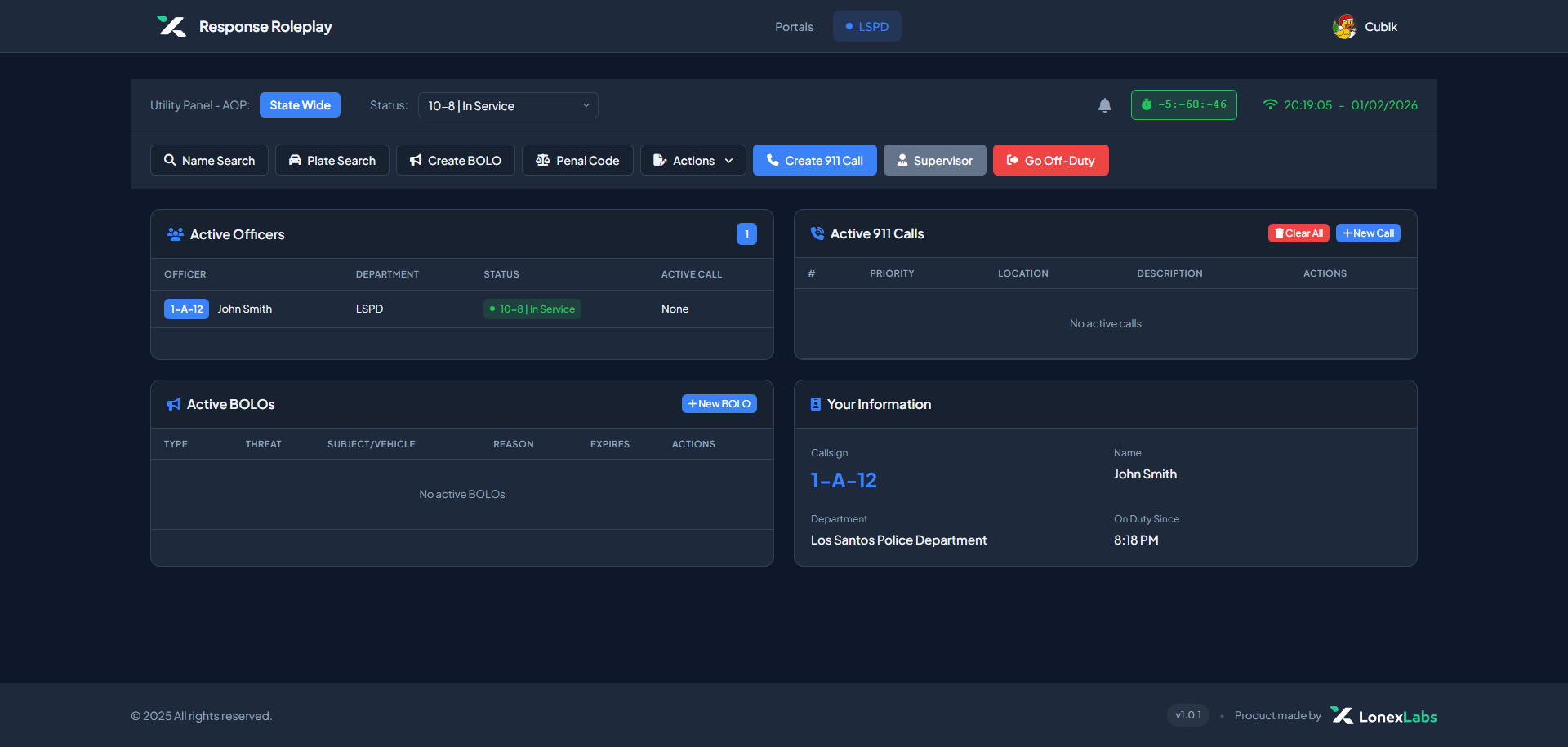Click the Active Officers people icon

coord(175,234)
